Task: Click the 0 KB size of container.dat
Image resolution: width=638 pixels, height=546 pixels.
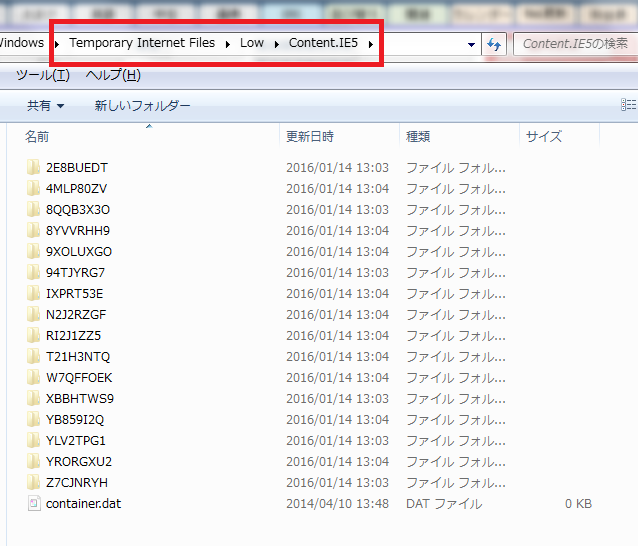Action: coord(578,504)
